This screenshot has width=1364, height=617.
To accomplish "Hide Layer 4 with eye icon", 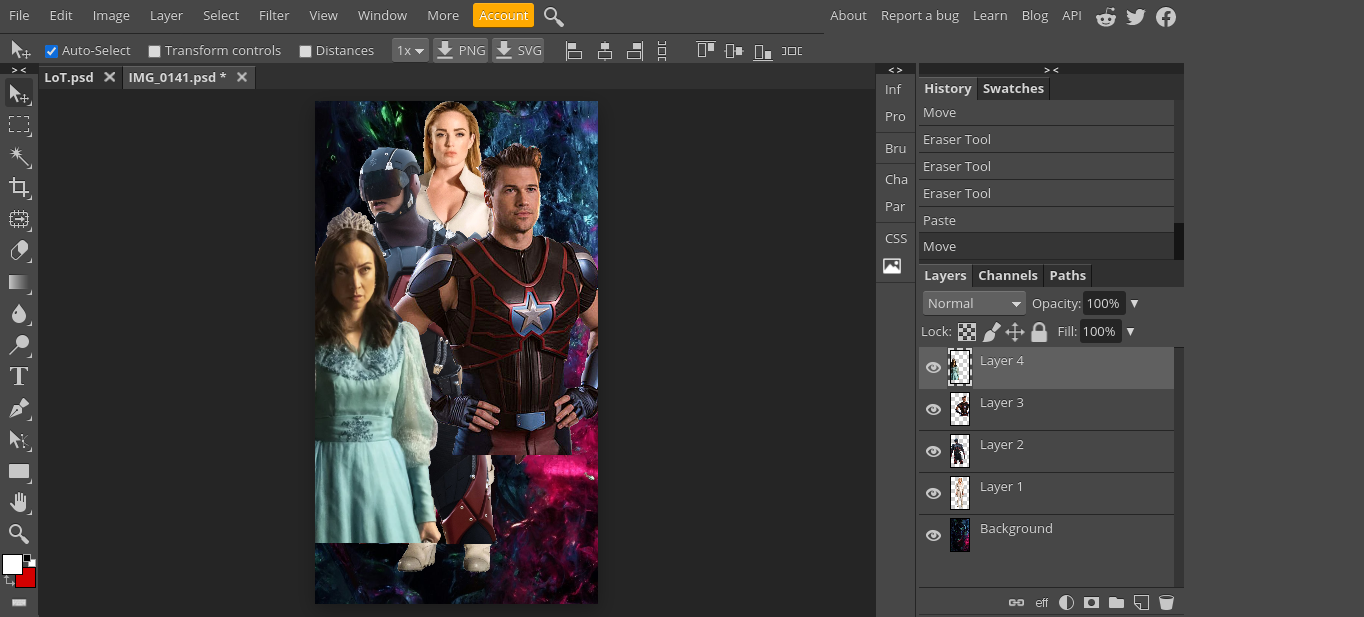I will (x=933, y=368).
